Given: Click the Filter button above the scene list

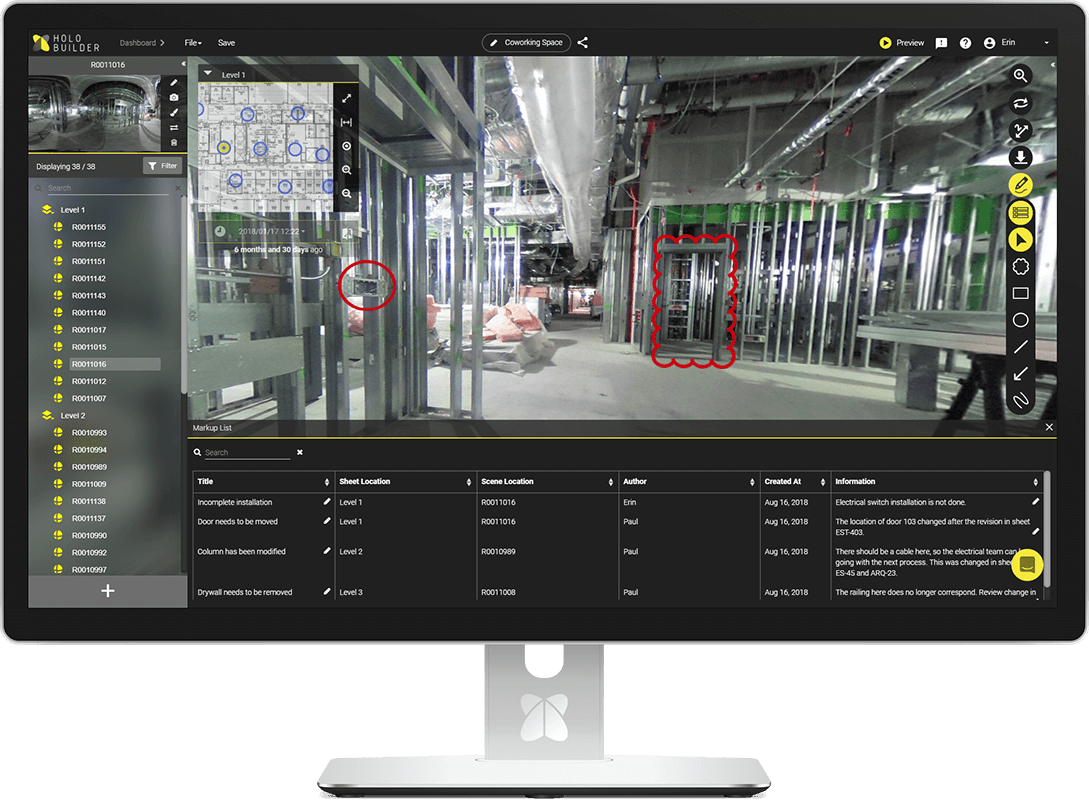Looking at the screenshot, I should click(162, 165).
